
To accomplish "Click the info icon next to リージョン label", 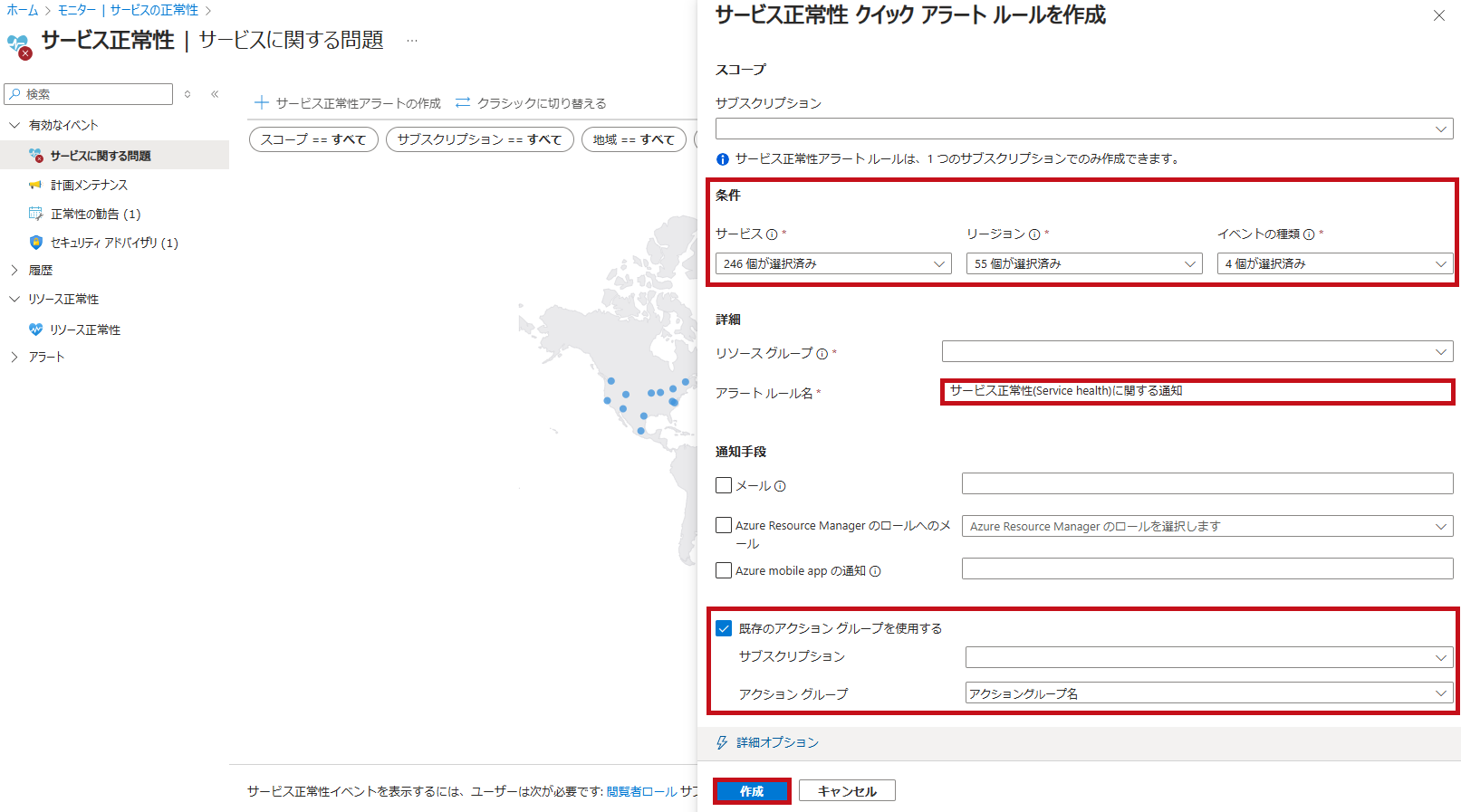I will (x=1034, y=234).
